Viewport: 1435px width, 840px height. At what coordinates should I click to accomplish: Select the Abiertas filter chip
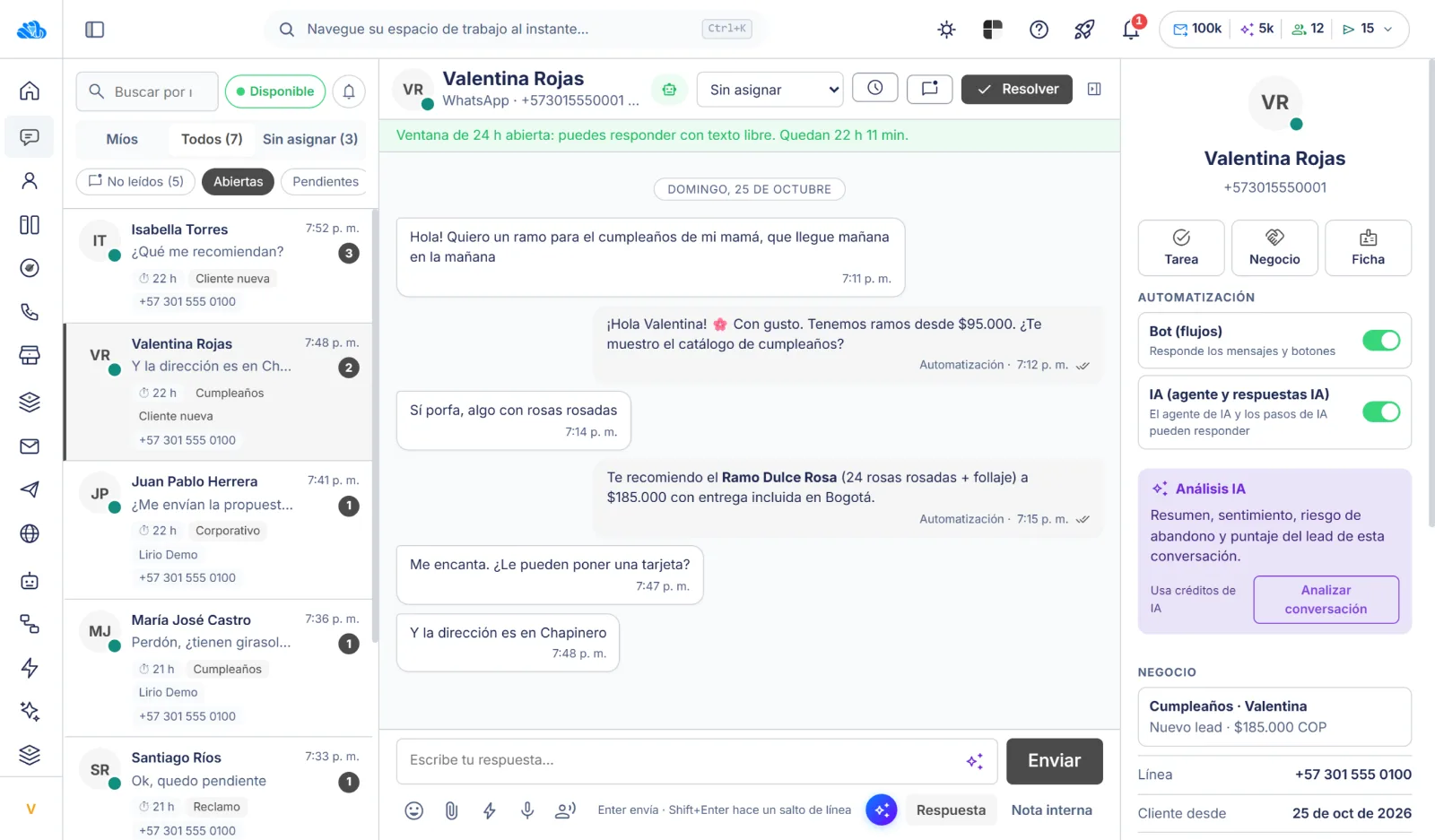point(239,181)
